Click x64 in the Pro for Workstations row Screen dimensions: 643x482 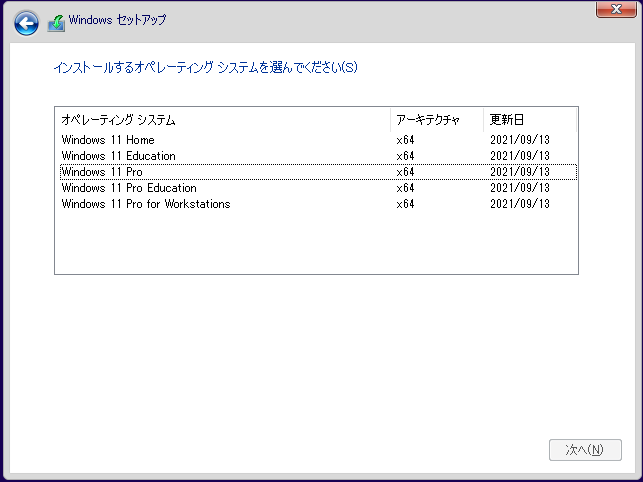[405, 204]
